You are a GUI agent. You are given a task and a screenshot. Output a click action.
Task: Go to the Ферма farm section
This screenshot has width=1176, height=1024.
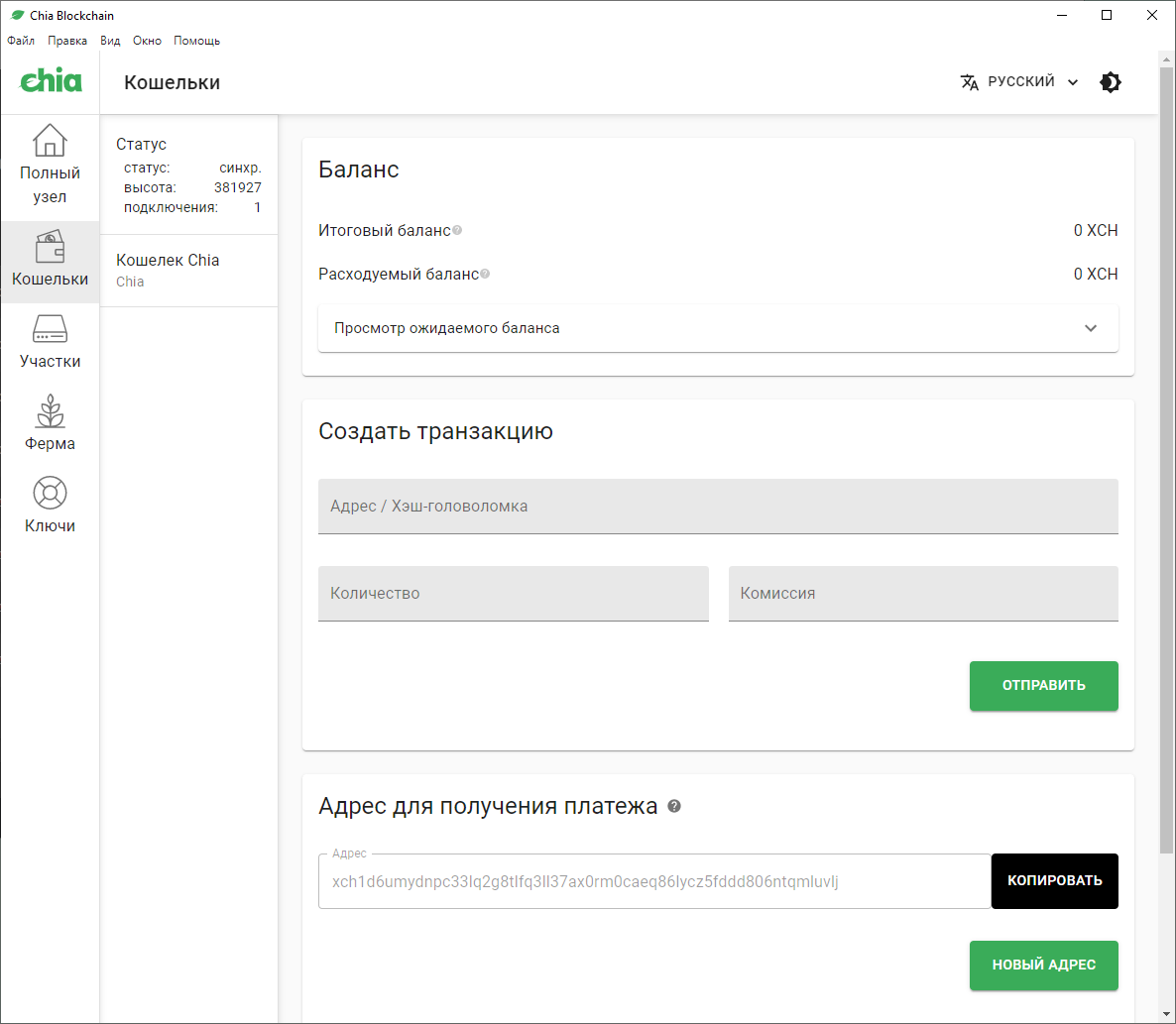point(50,425)
